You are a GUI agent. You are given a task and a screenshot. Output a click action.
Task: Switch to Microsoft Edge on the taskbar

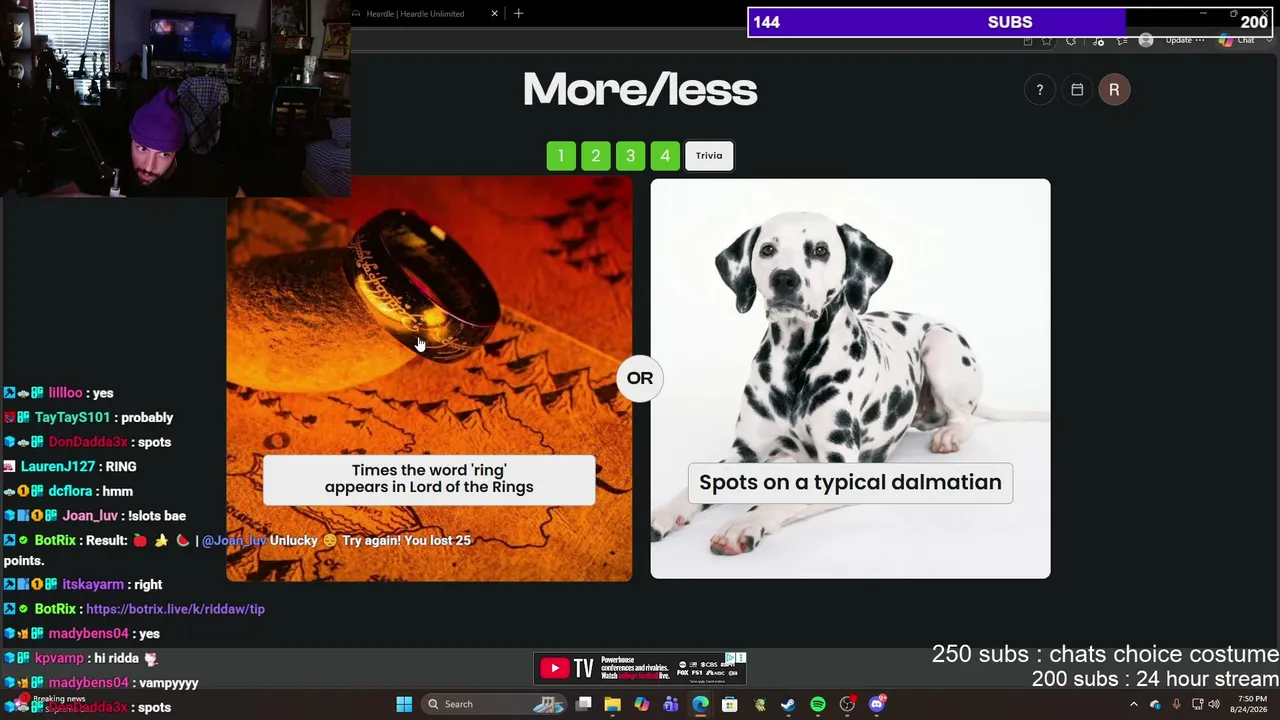700,704
